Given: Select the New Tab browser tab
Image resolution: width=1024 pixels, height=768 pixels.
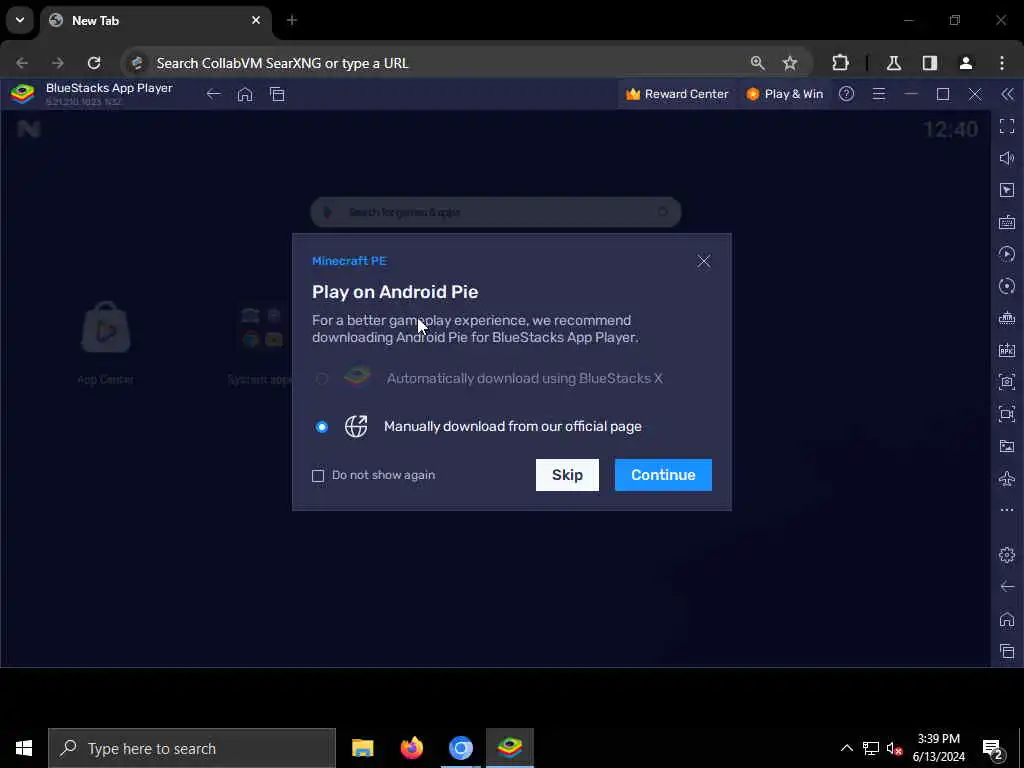Looking at the screenshot, I should 155,21.
